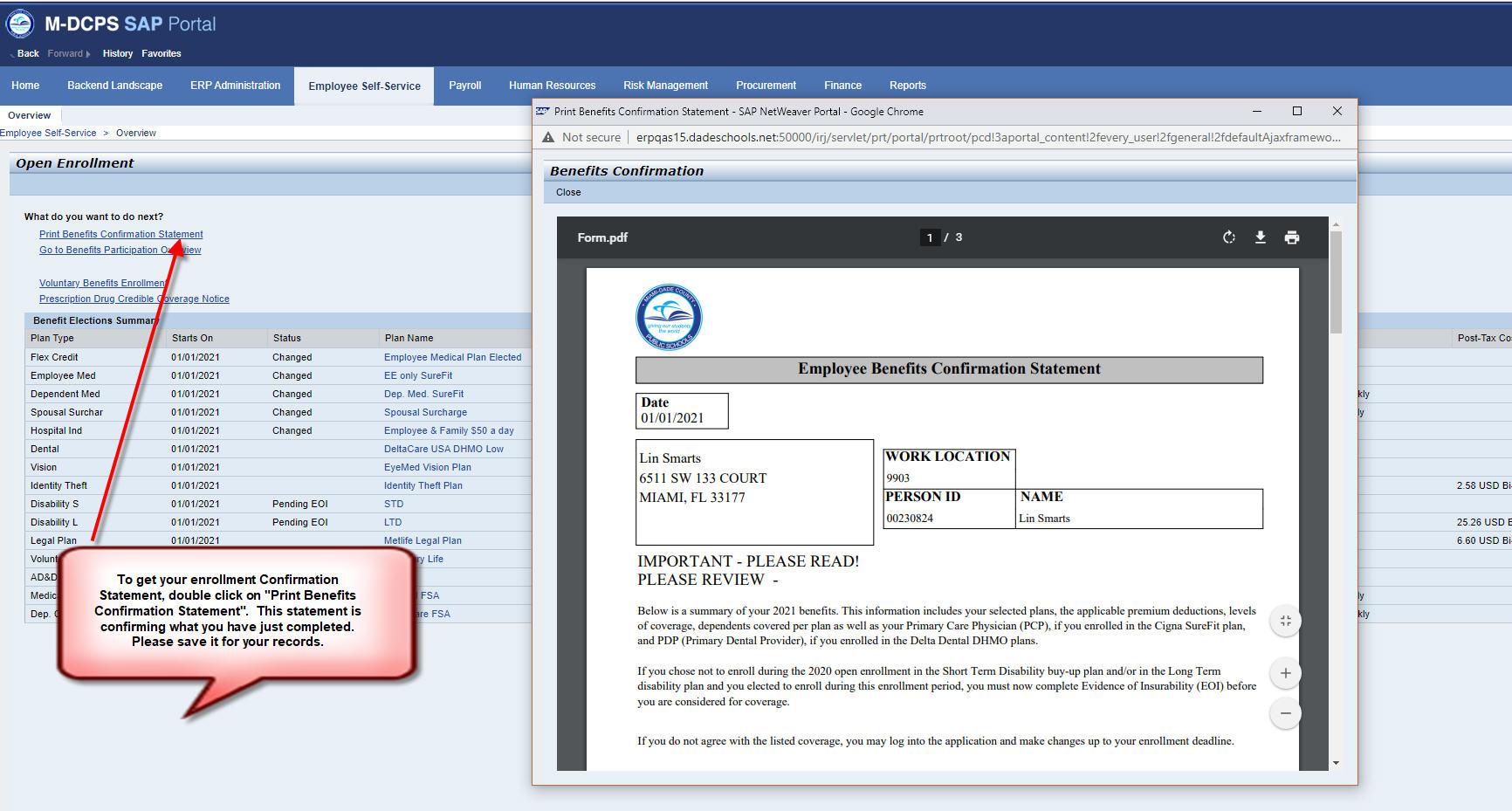This screenshot has width=1512, height=811.
Task: Click the SAP favicon in popup title bar
Action: [x=543, y=112]
